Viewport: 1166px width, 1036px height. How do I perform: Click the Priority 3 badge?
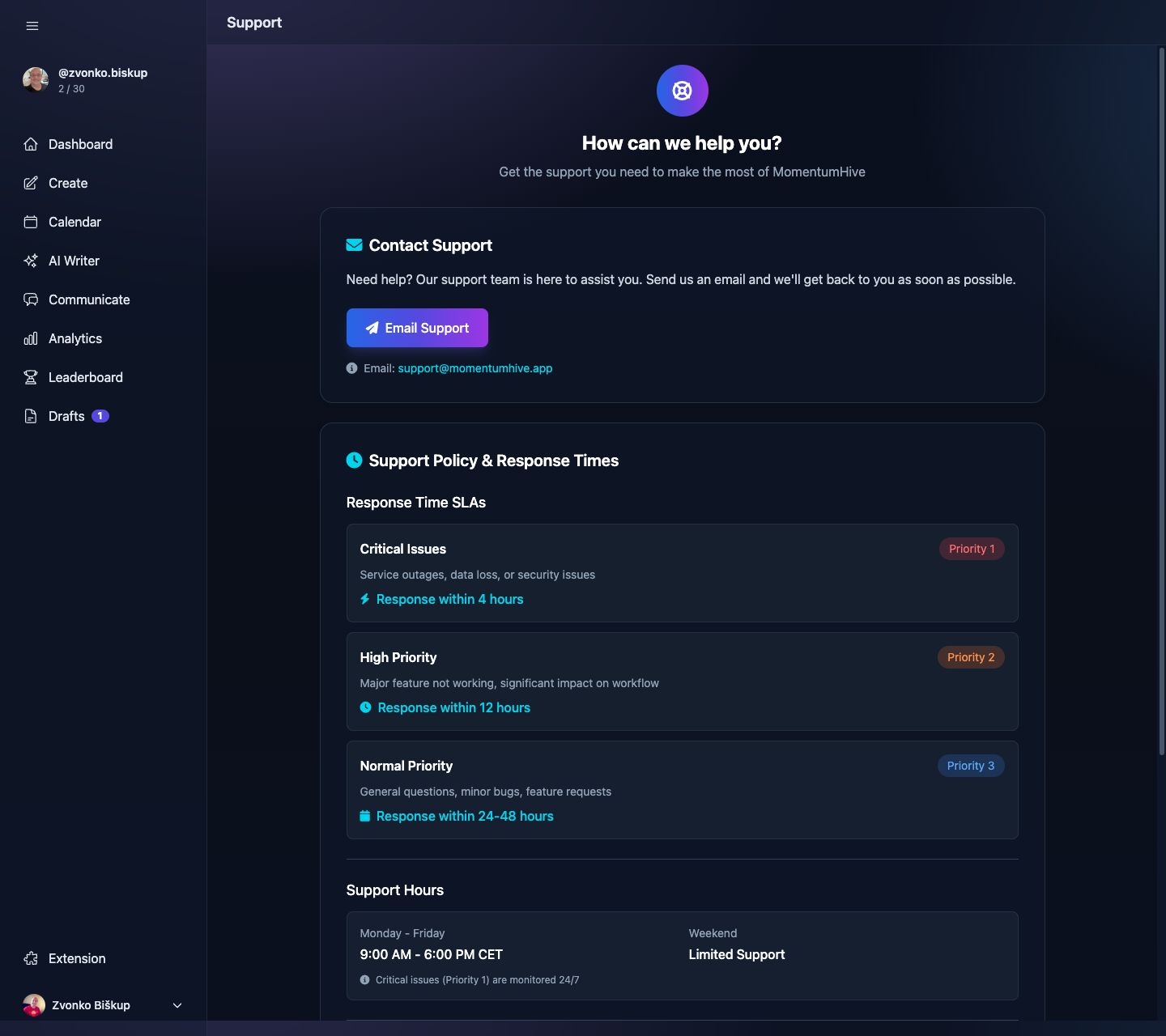click(971, 766)
